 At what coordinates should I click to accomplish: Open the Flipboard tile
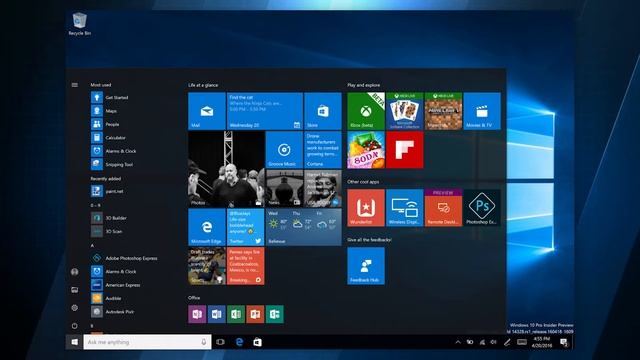click(404, 150)
